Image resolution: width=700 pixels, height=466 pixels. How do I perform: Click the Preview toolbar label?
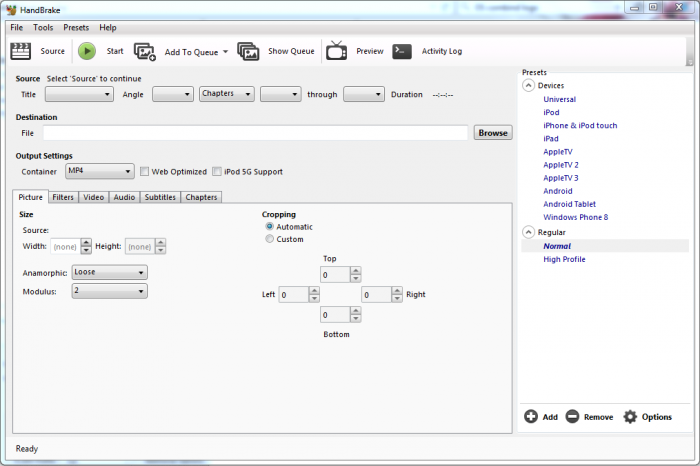point(370,51)
